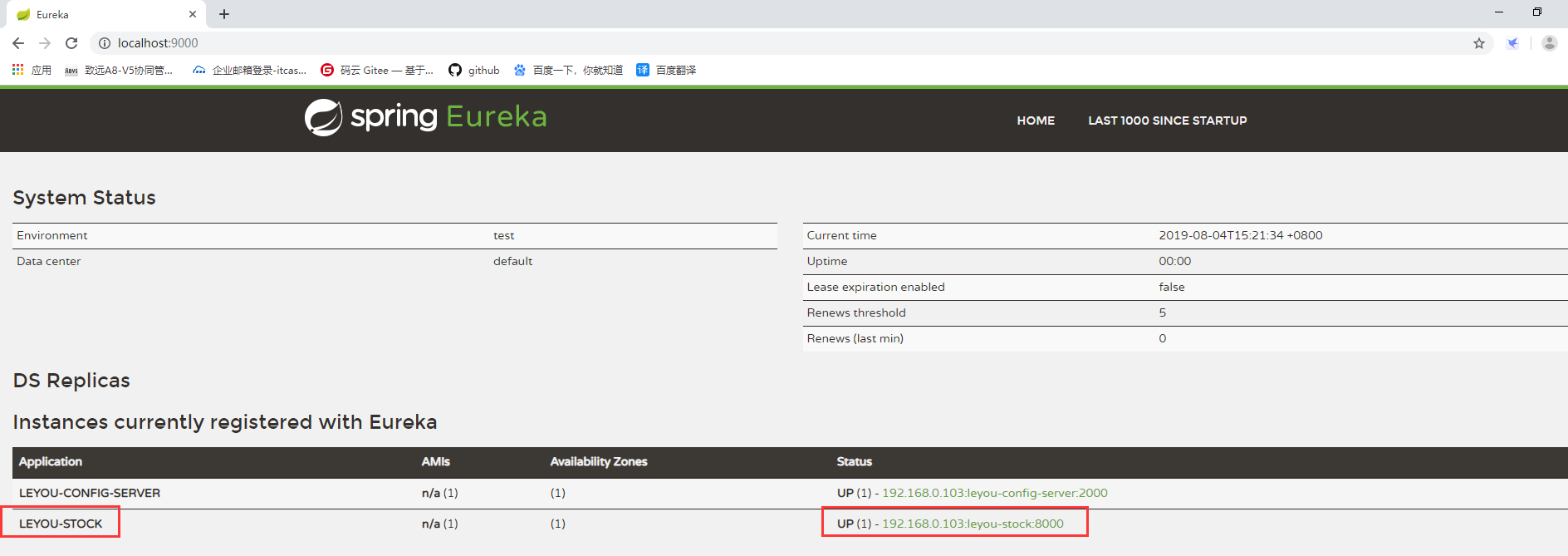Select the Uptime value 00:00
The height and width of the screenshot is (556, 1568).
coord(1175,261)
